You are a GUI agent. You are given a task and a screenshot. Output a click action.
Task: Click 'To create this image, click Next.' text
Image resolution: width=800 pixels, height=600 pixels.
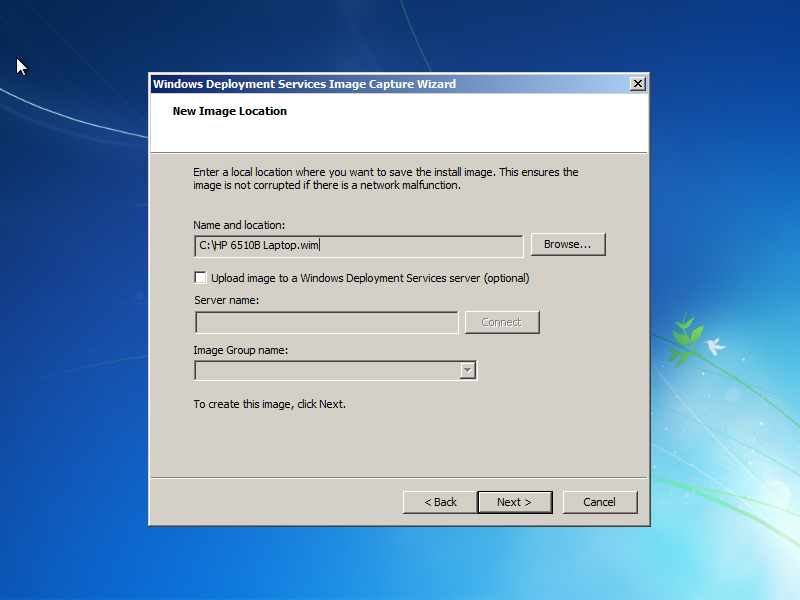[x=269, y=404]
